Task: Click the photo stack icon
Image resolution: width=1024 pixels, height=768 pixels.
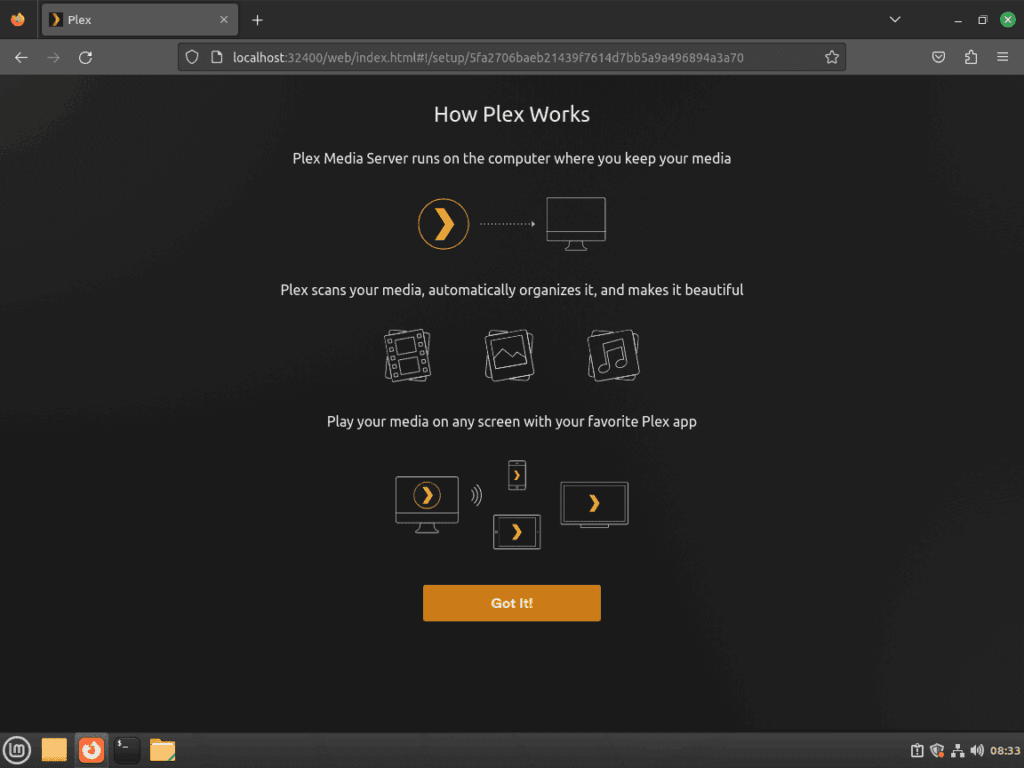Action: pyautogui.click(x=509, y=355)
